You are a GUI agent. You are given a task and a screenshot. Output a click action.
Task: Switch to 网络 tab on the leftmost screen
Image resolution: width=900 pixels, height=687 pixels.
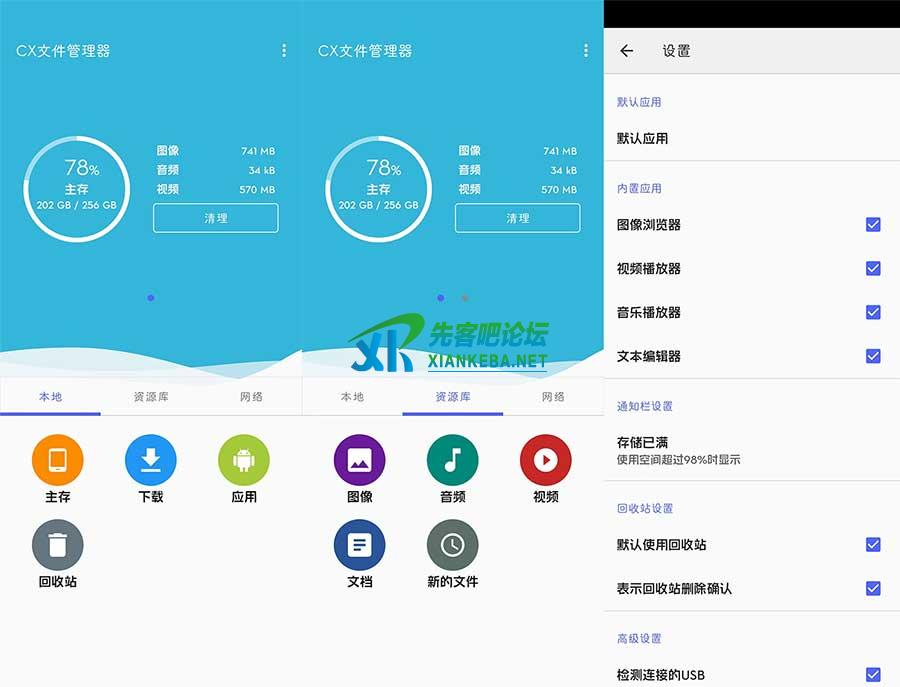pyautogui.click(x=251, y=397)
